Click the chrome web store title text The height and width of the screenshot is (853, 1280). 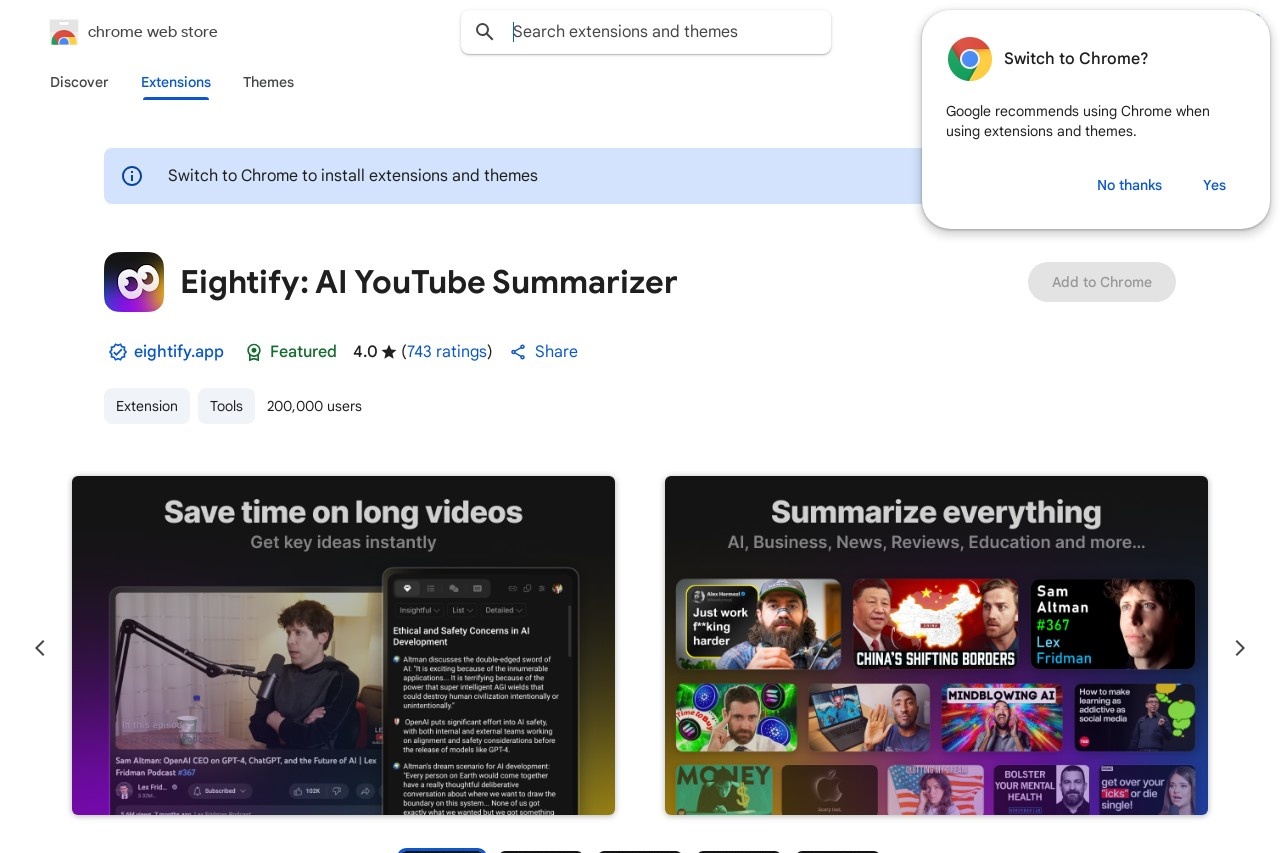pos(153,32)
